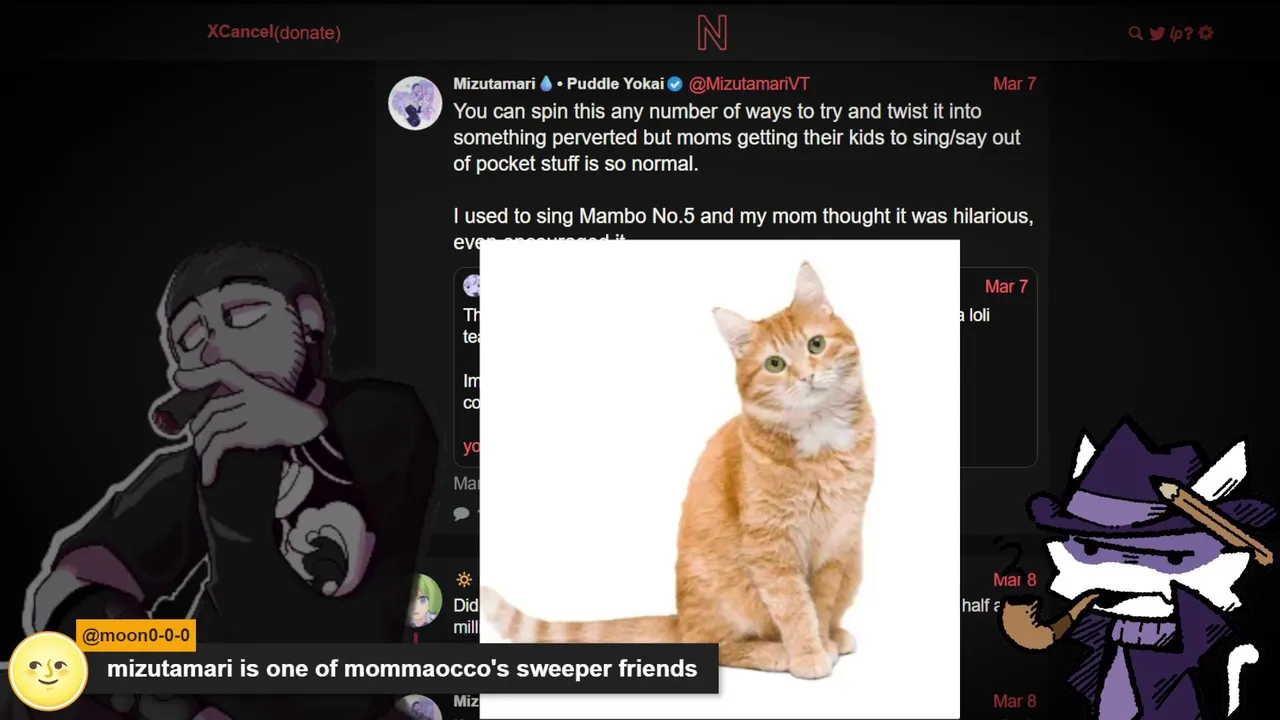Click the reply speech bubble icon under tweet

click(461, 513)
